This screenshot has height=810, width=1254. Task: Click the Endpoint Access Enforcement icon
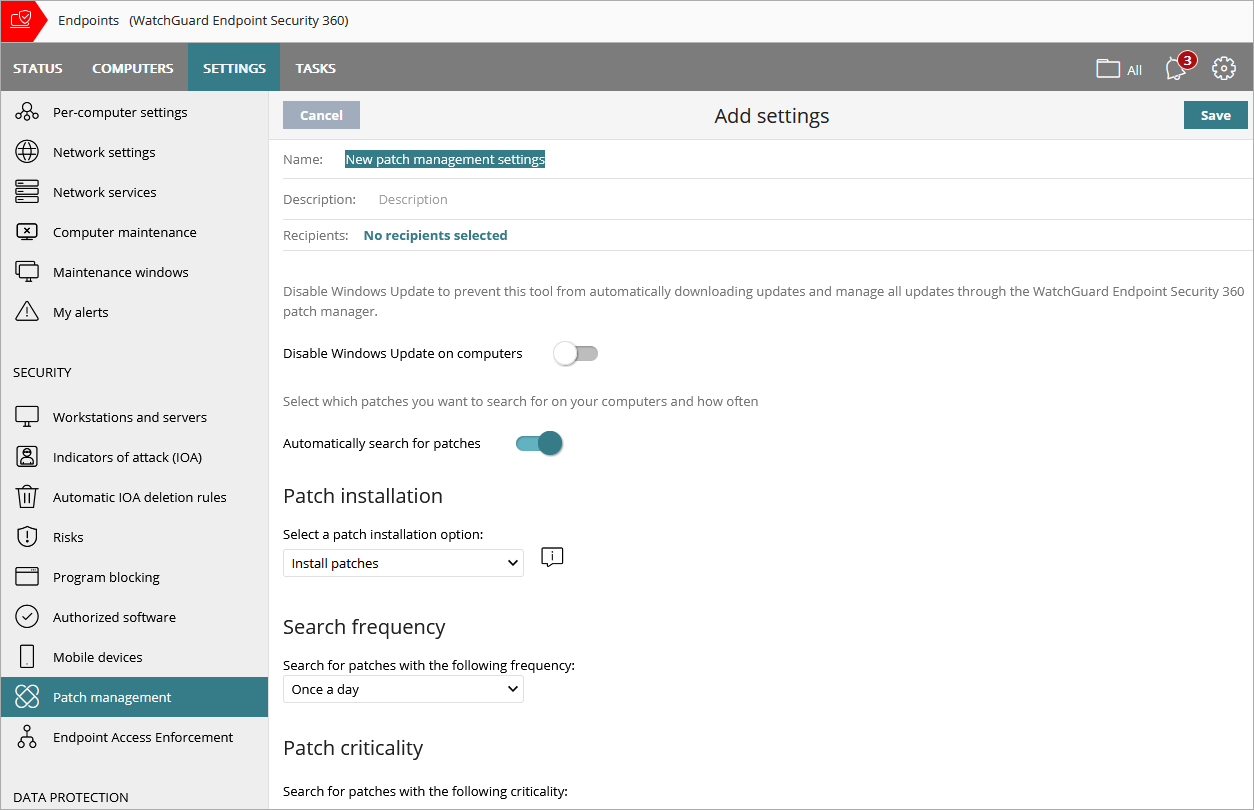click(27, 737)
